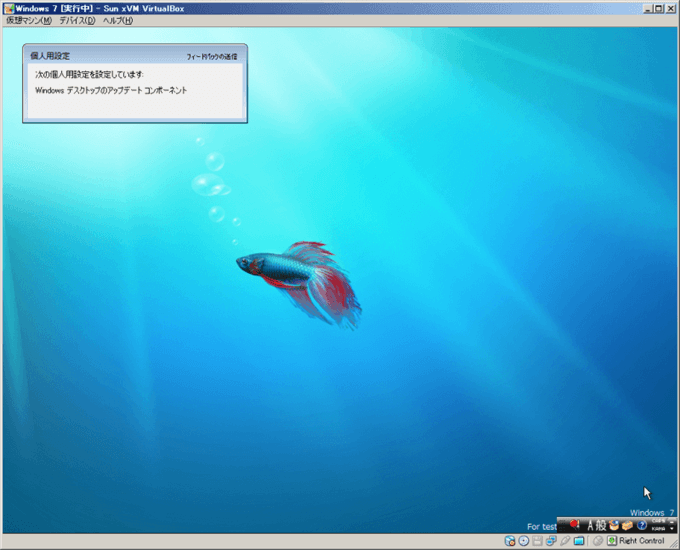The width and height of the screenshot is (680, 550).
Task: Open the IME toolbox tools icon
Action: point(628,524)
